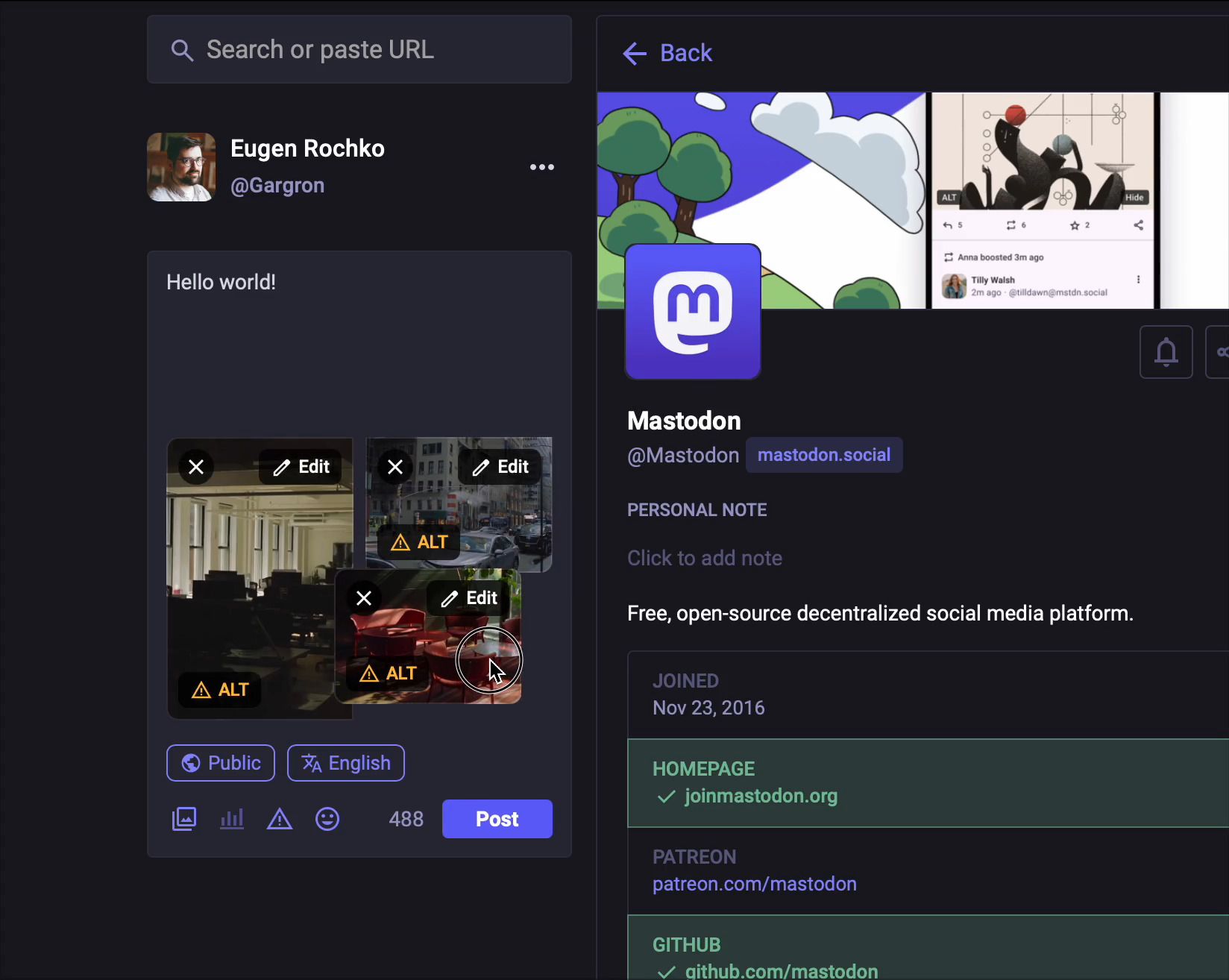Toggle the content warning triangle icon
Viewport: 1229px width, 980px height.
[x=280, y=819]
